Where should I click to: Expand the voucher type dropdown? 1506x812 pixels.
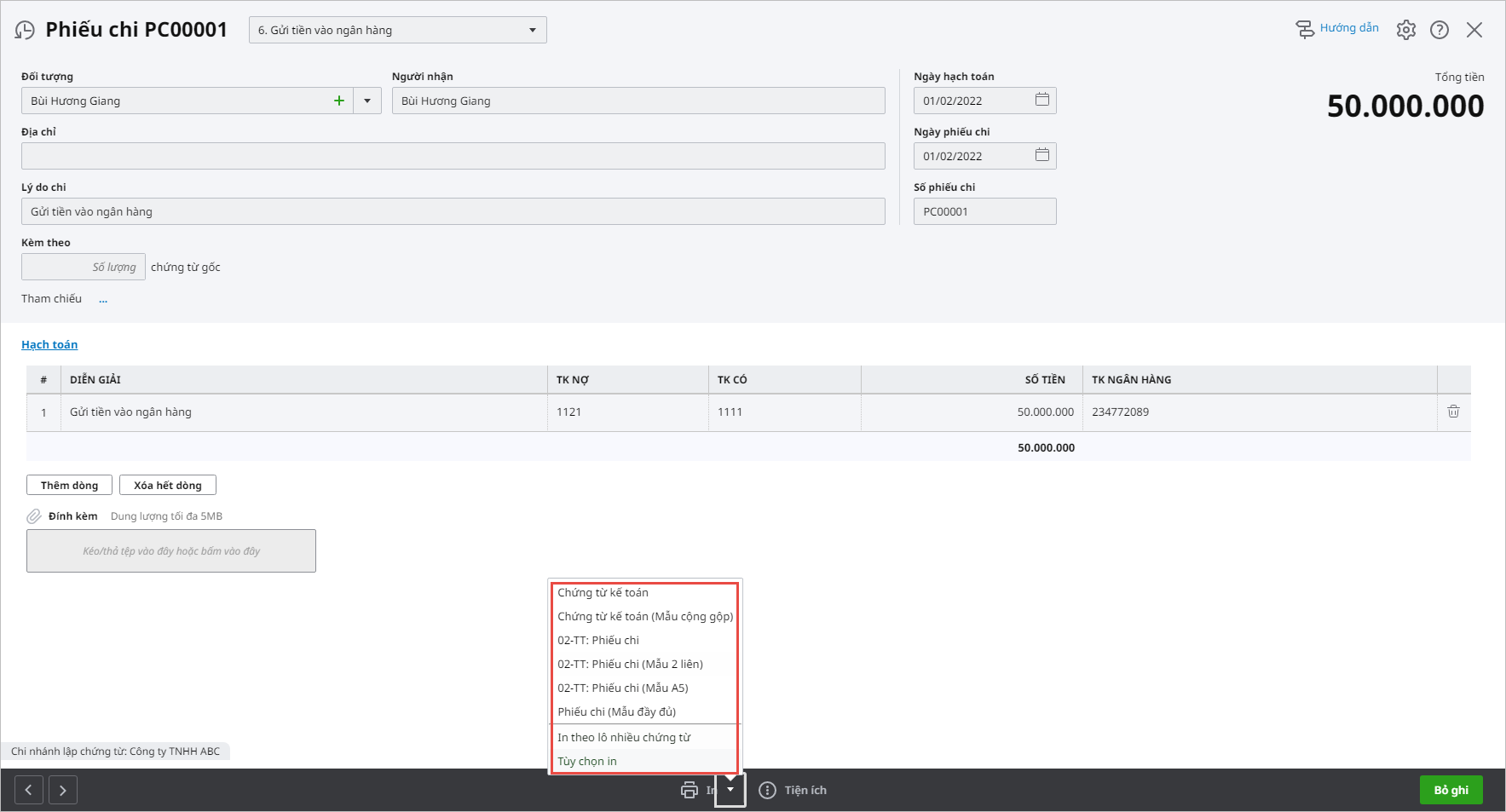(x=532, y=30)
